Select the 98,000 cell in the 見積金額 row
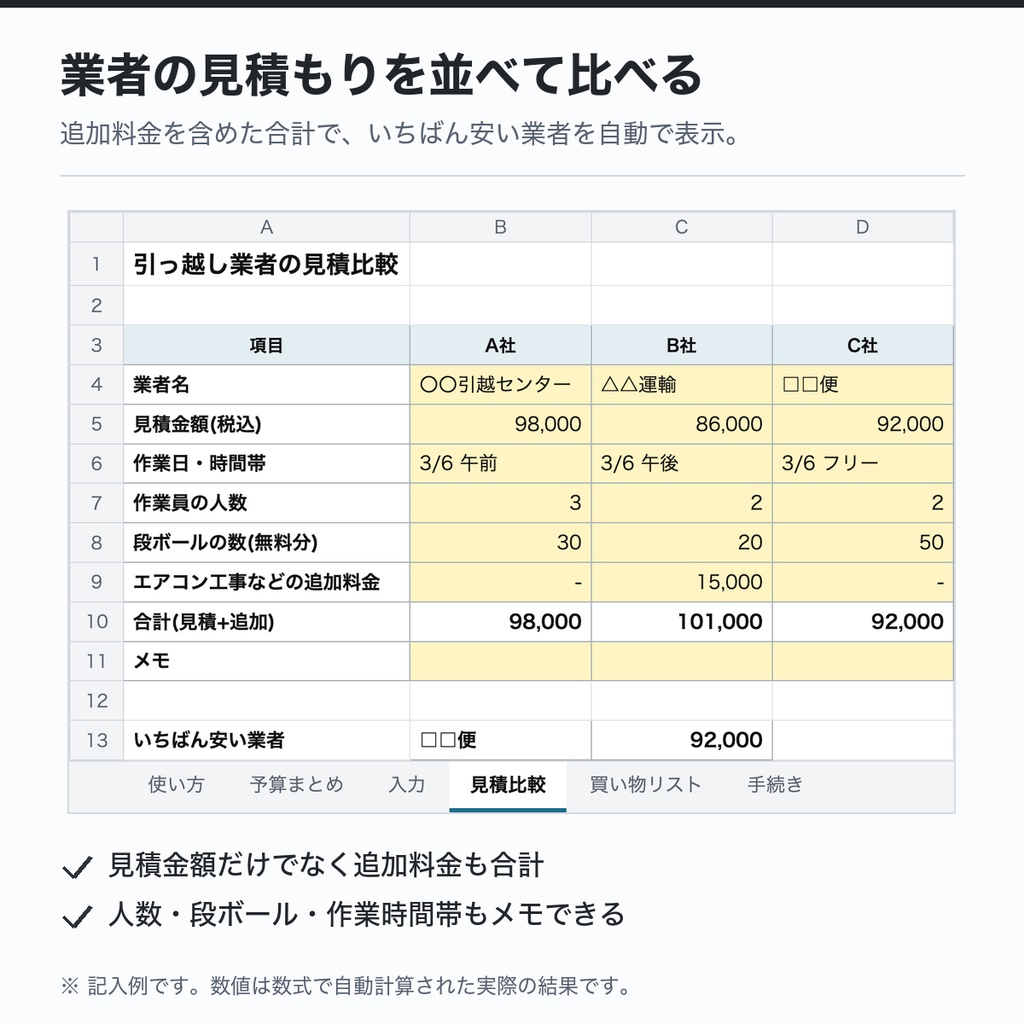This screenshot has width=1024, height=1024. [500, 424]
